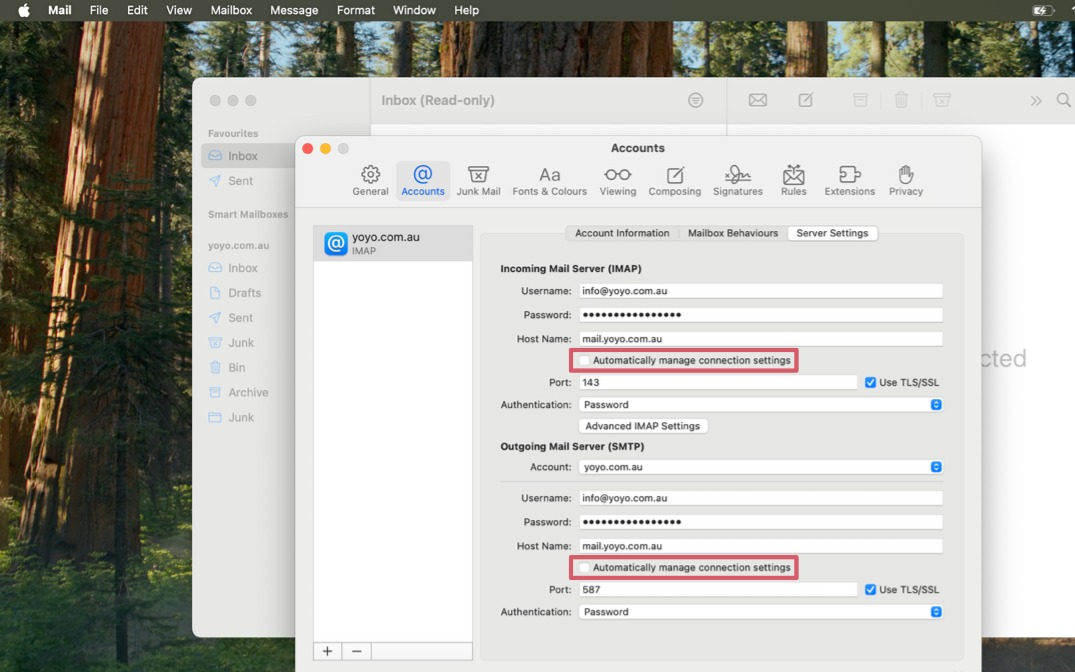Viewport: 1075px width, 672px height.
Task: Open the General preferences pane
Action: (370, 181)
